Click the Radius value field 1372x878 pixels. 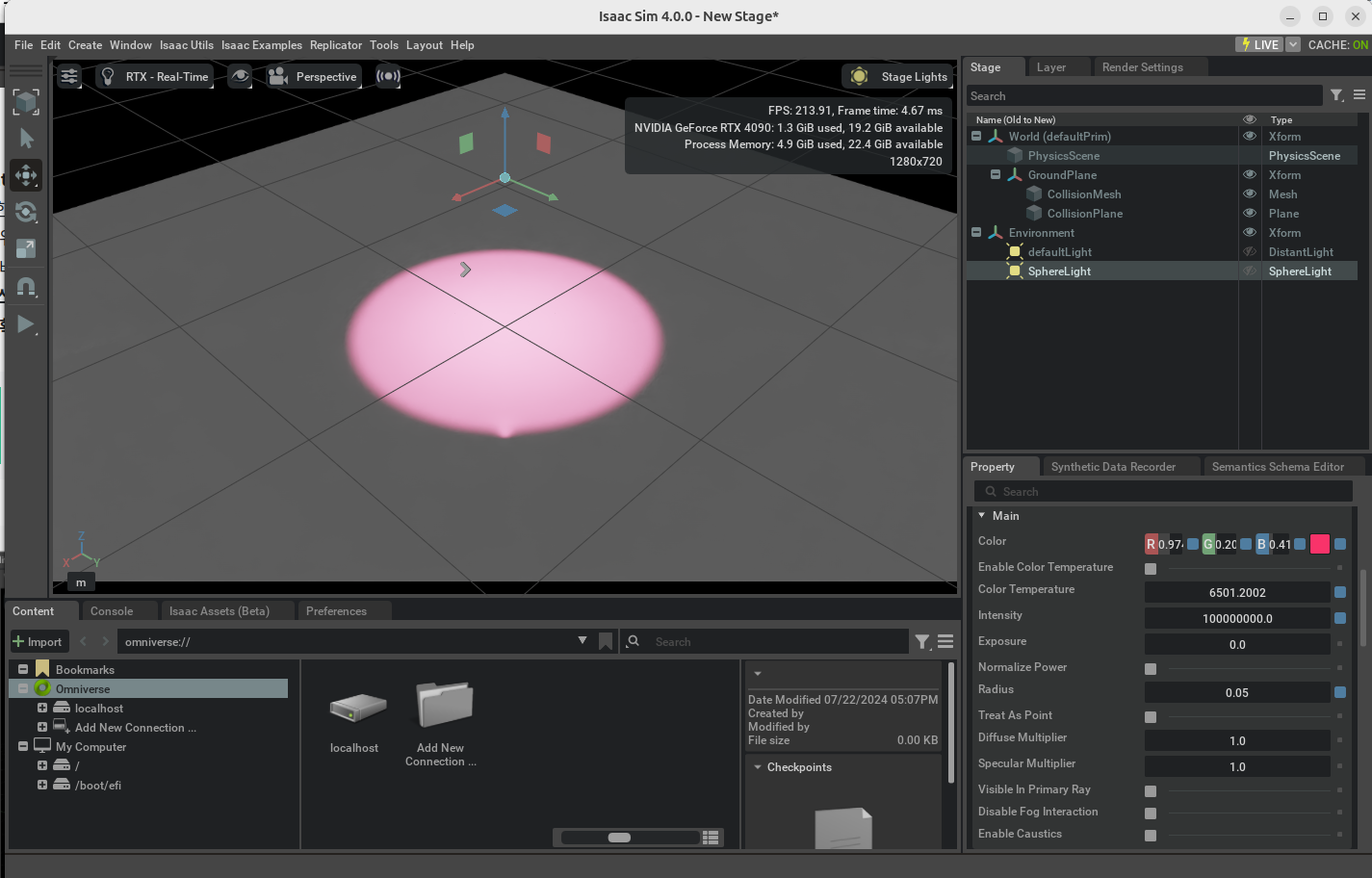[1237, 692]
